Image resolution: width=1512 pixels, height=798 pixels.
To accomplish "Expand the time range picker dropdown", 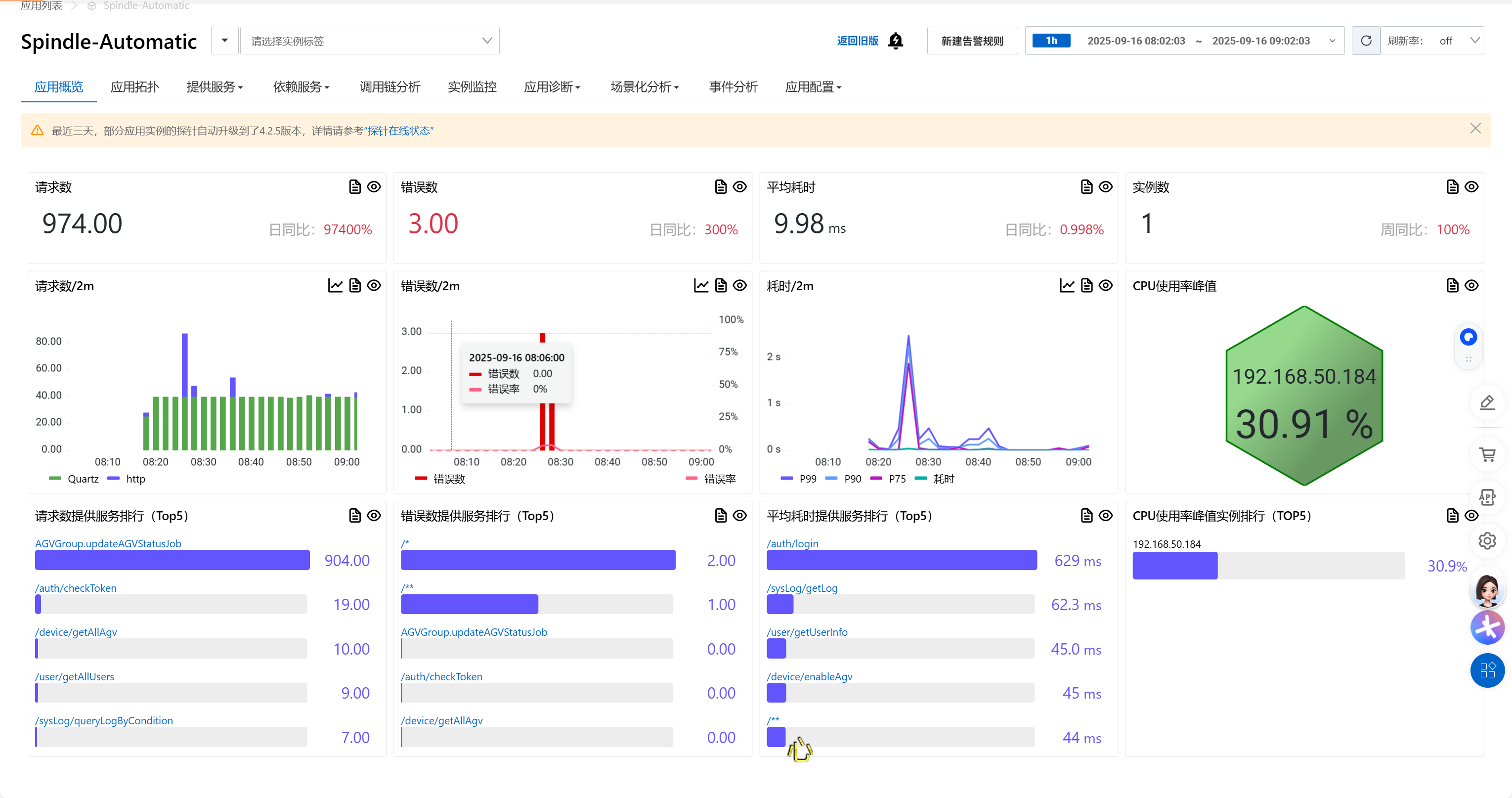I will pyautogui.click(x=1332, y=41).
